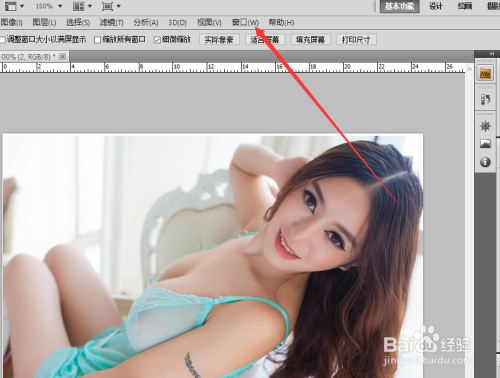Image resolution: width=500 pixels, height=378 pixels.
Task: Open the 视图(V) menu
Action: tap(209, 22)
